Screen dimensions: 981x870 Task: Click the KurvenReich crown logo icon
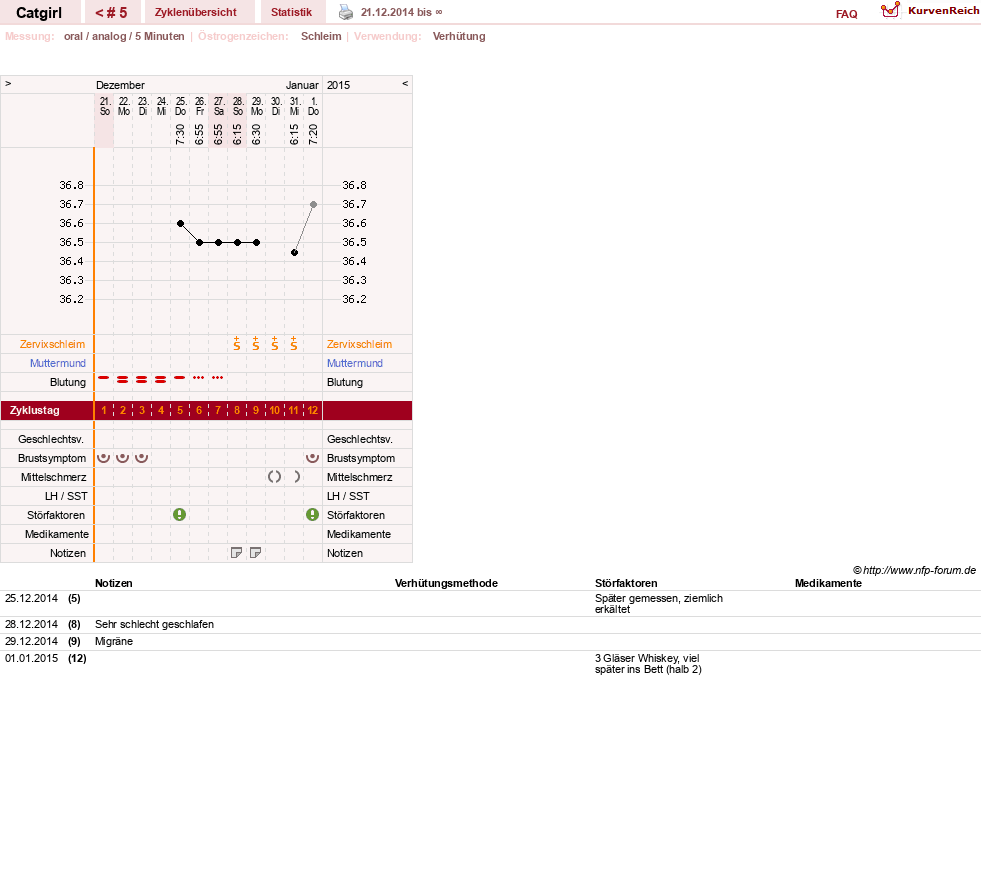tap(890, 10)
